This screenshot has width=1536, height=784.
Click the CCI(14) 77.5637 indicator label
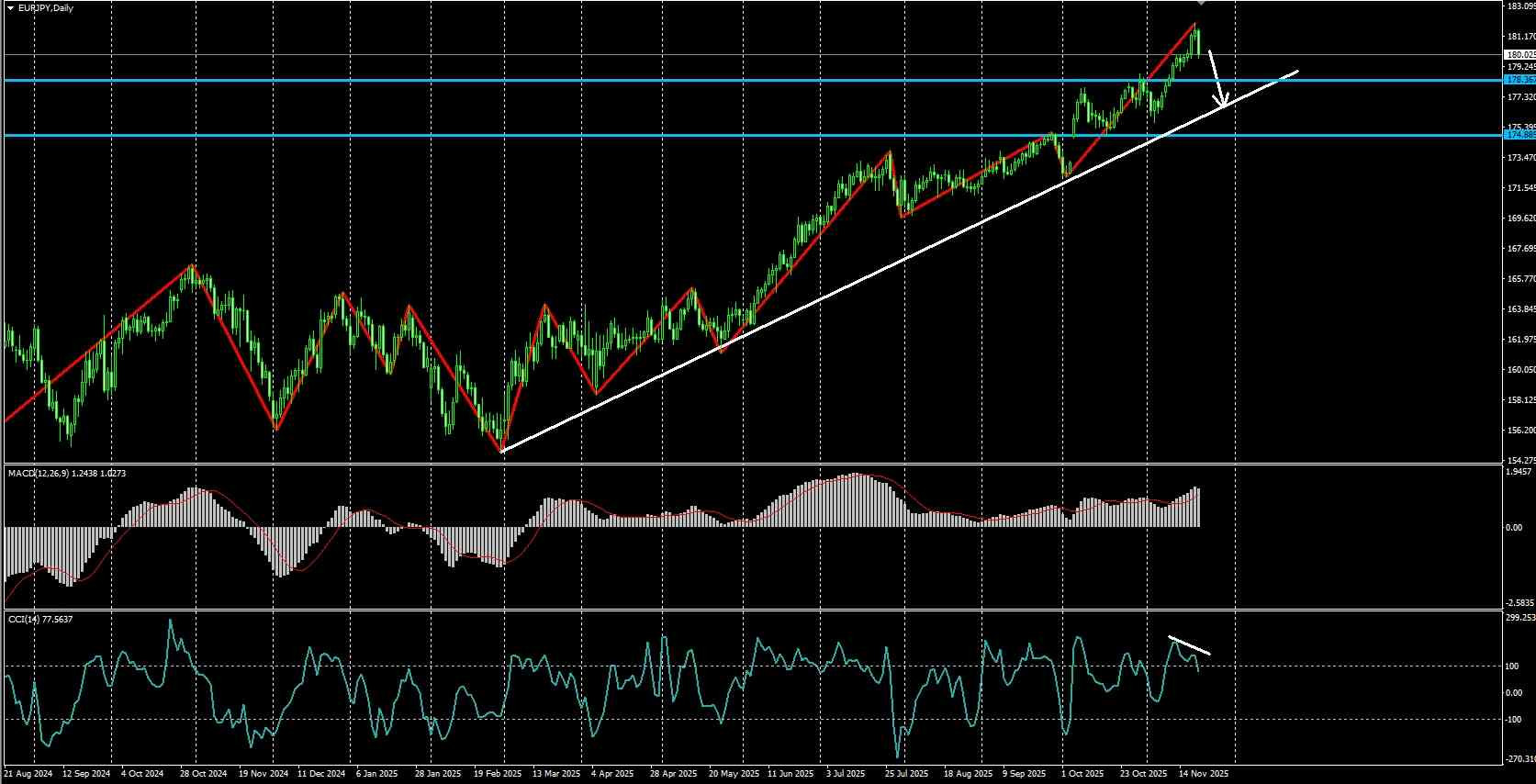[40, 620]
